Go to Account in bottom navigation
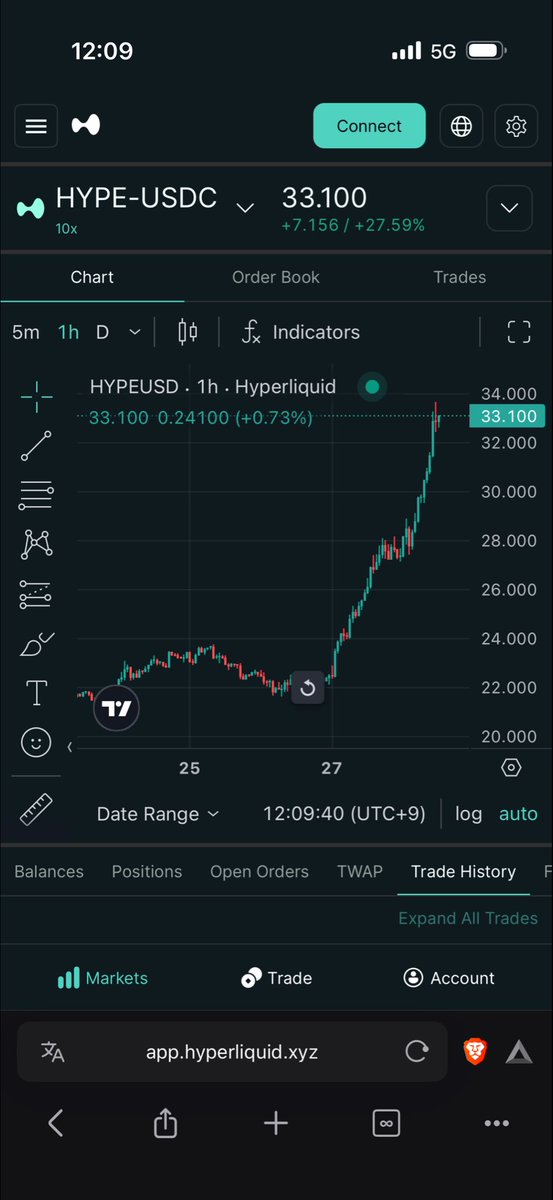Screen dimensions: 553x1200 pos(449,978)
